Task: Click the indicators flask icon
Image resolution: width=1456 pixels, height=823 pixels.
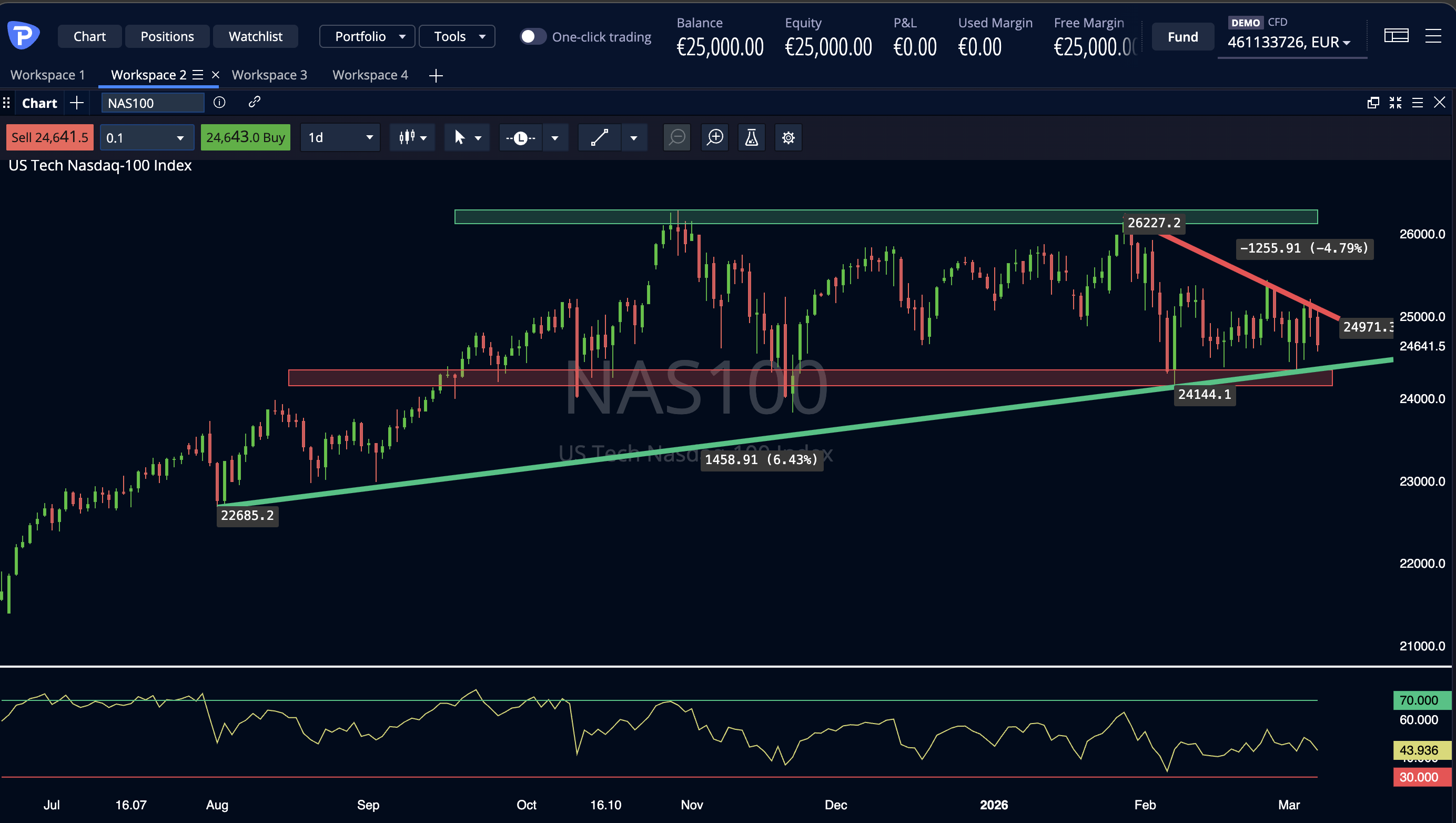Action: [x=751, y=137]
